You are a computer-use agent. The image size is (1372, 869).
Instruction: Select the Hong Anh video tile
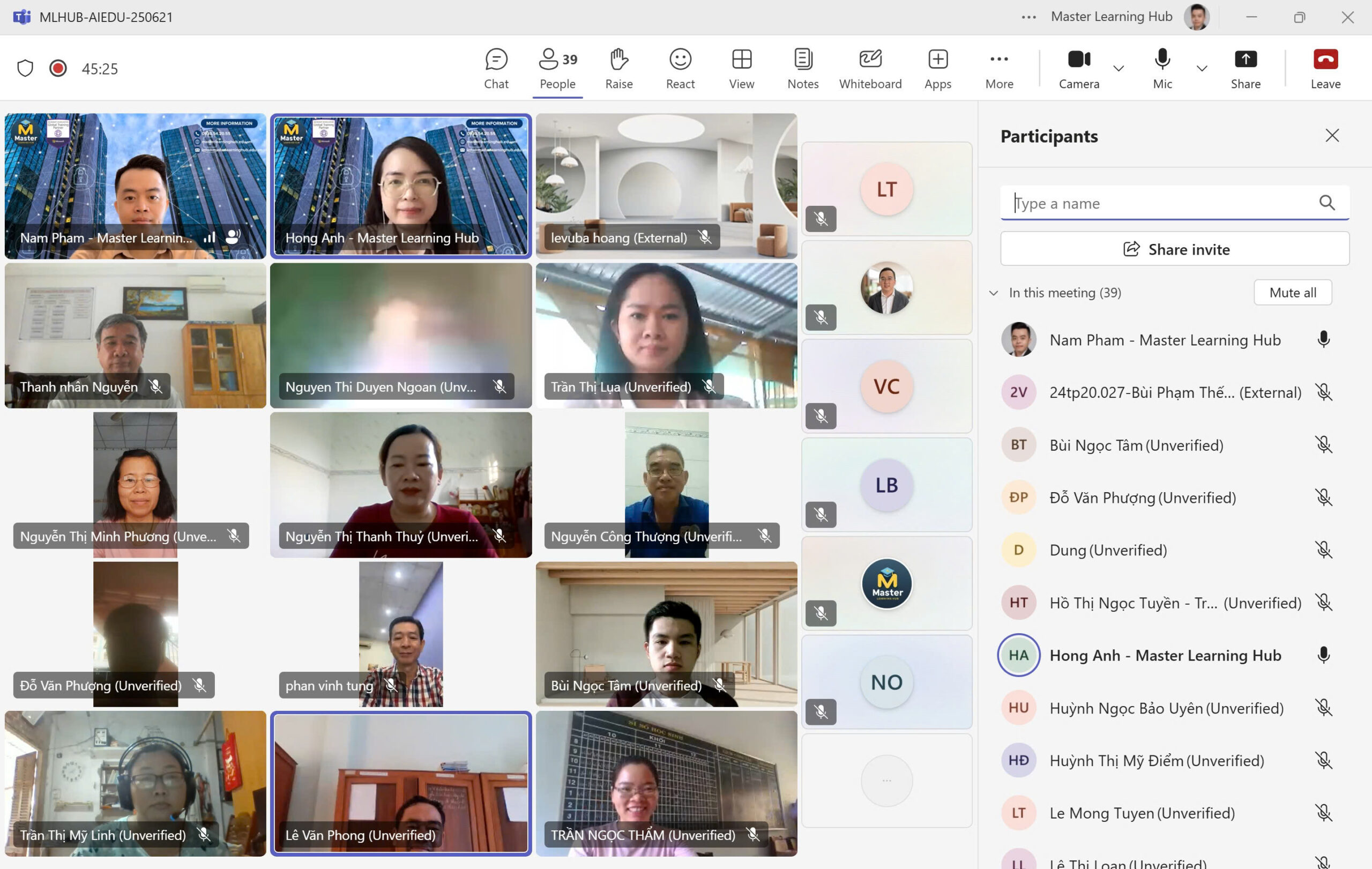[400, 186]
